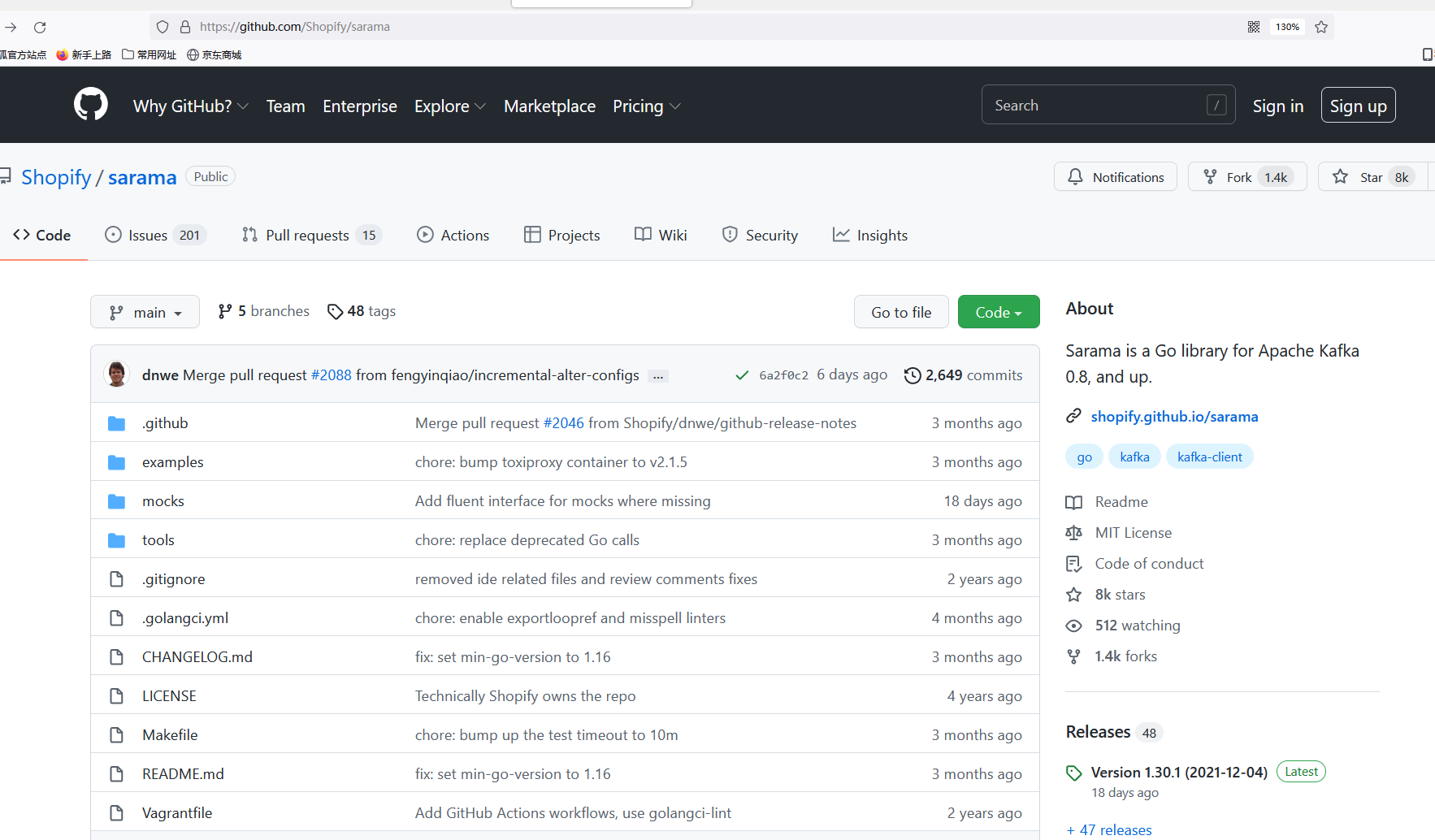The height and width of the screenshot is (840, 1435).
Task: Click the file icon beside Makefile
Action: pyautogui.click(x=117, y=735)
